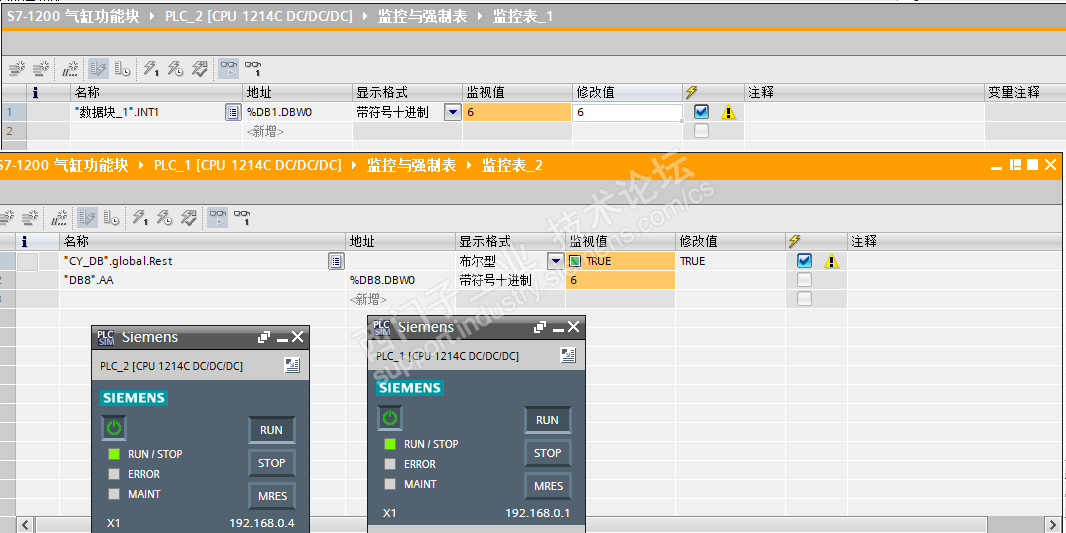Click 监控与强制表 breadcrumb in PLC_1 window
The height and width of the screenshot is (533, 1066).
pos(412,165)
